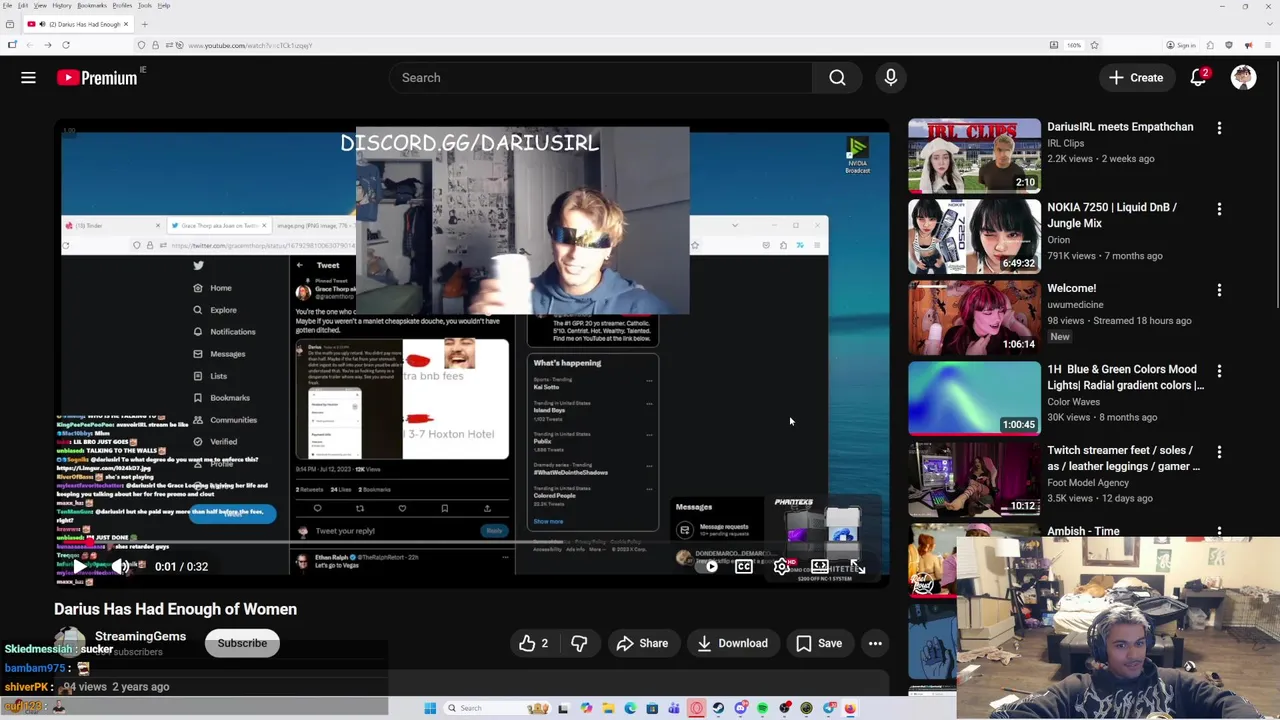Click the YouTube search input field

click(600, 78)
